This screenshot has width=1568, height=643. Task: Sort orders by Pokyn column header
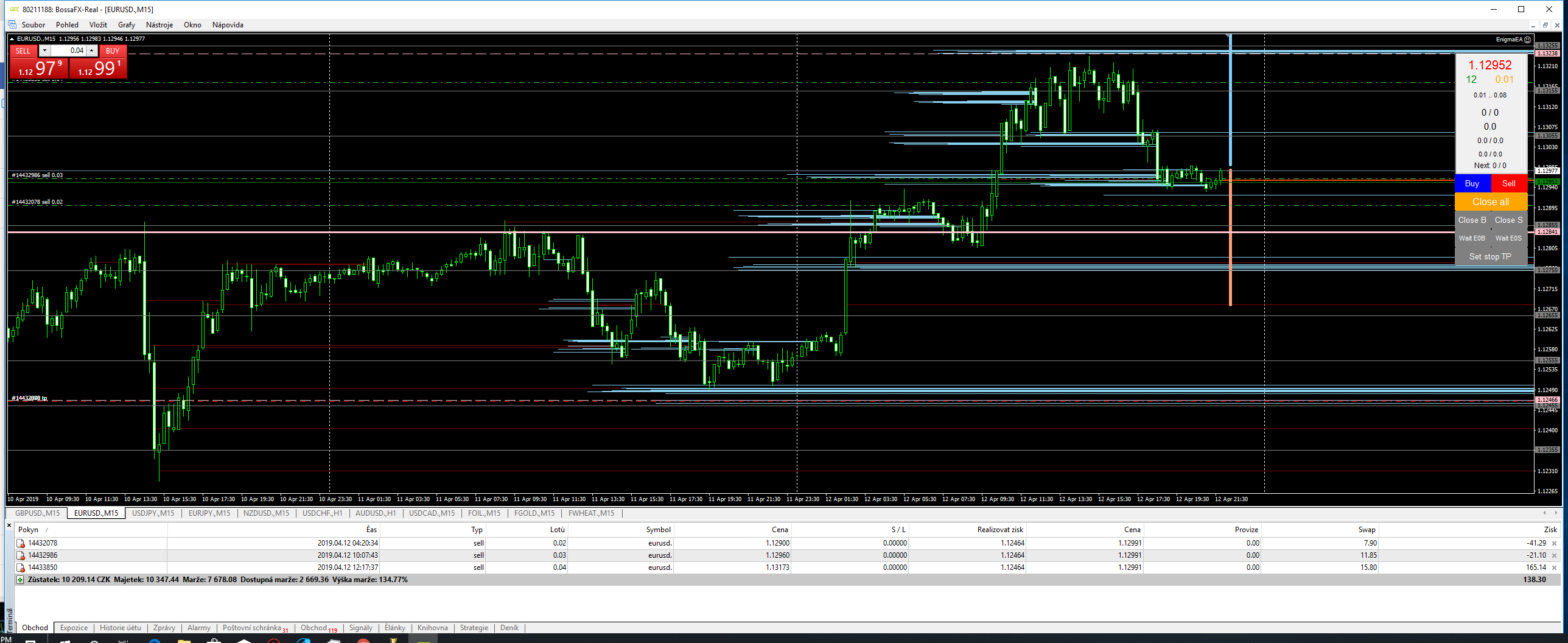pos(28,530)
